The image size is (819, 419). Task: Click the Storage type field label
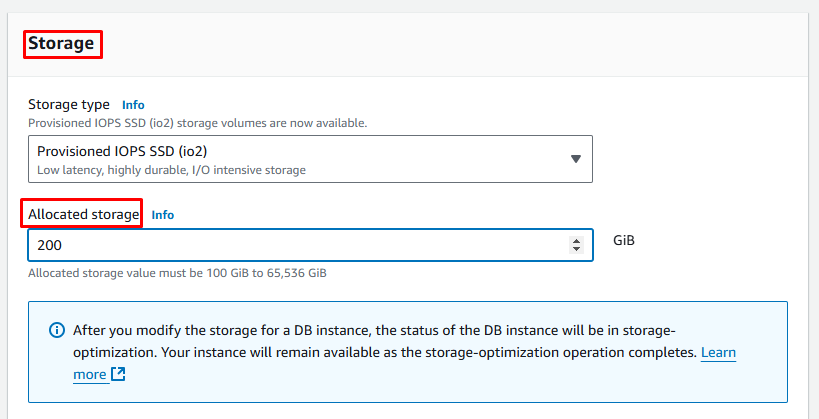tap(69, 104)
